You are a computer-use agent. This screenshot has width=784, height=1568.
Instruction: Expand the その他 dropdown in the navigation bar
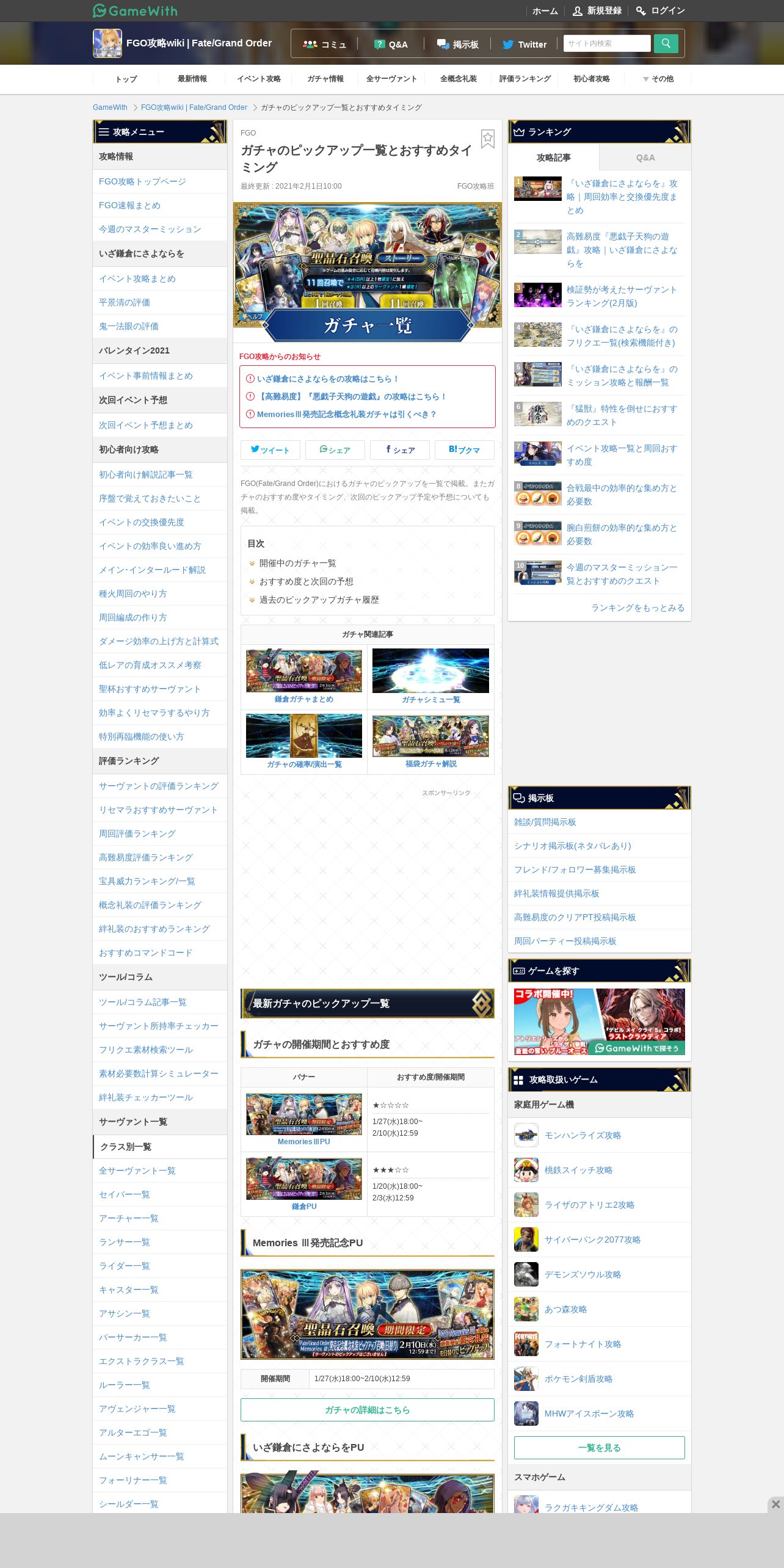pos(658,79)
